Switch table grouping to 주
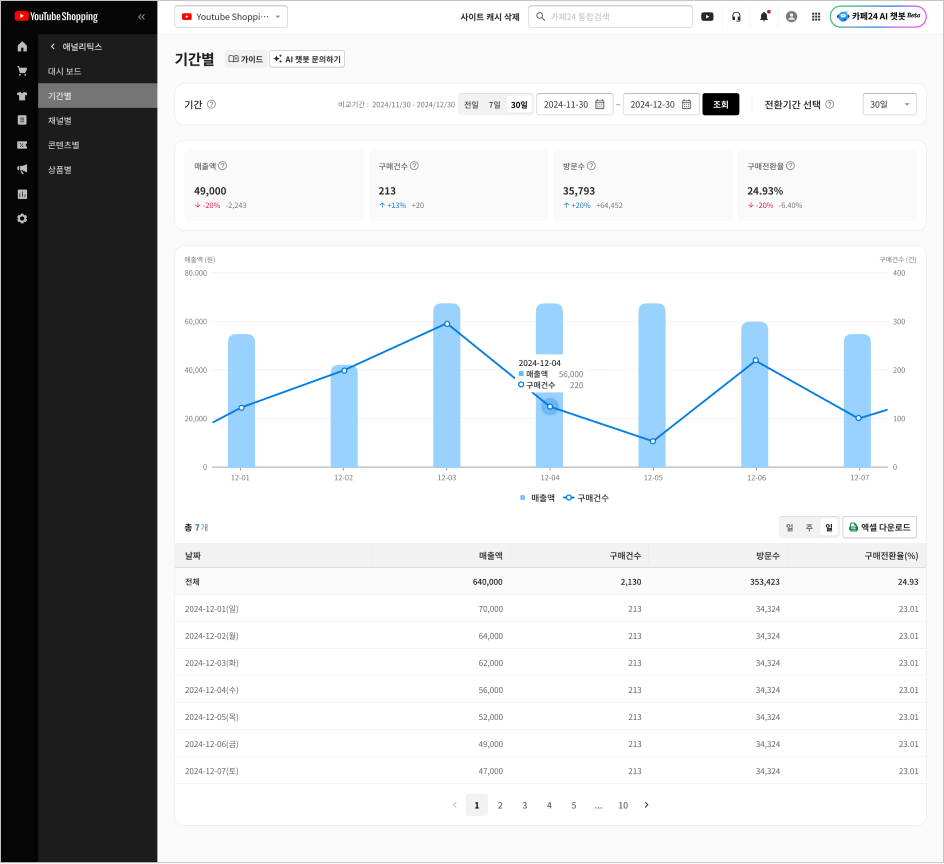The width and height of the screenshot is (944, 864). coord(809,527)
